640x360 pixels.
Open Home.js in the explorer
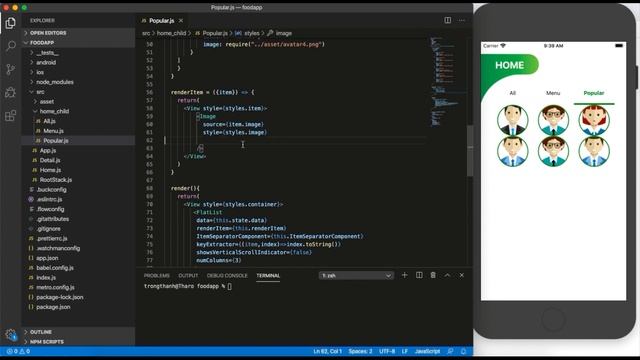[x=78, y=170]
